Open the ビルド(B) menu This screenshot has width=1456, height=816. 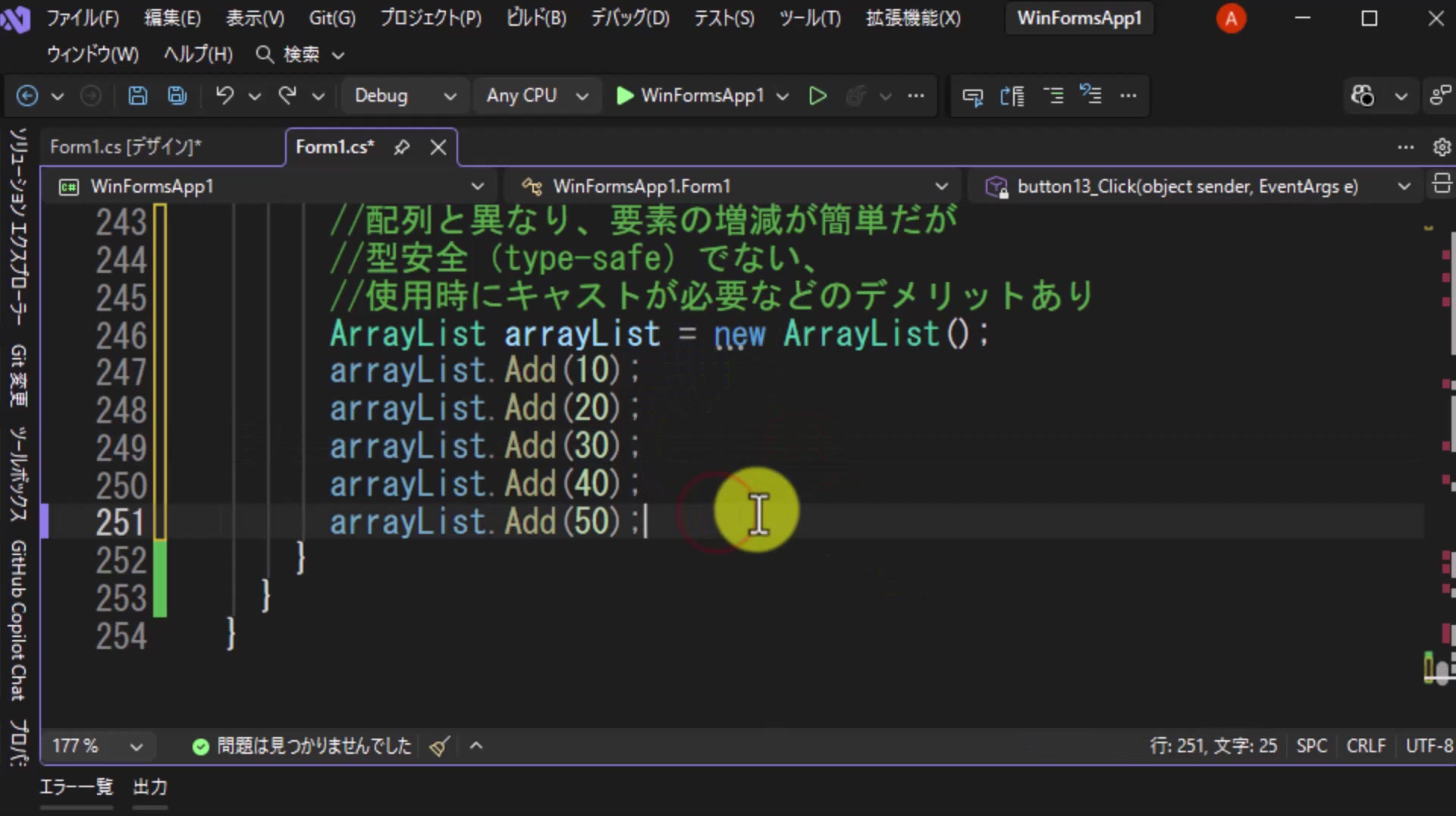coord(536,18)
